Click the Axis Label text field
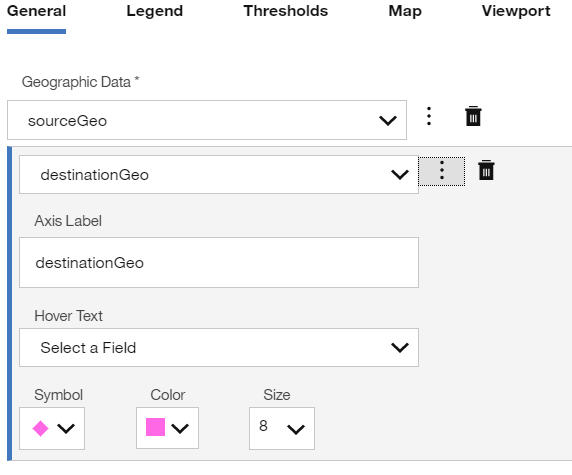The image size is (572, 475). [219, 263]
